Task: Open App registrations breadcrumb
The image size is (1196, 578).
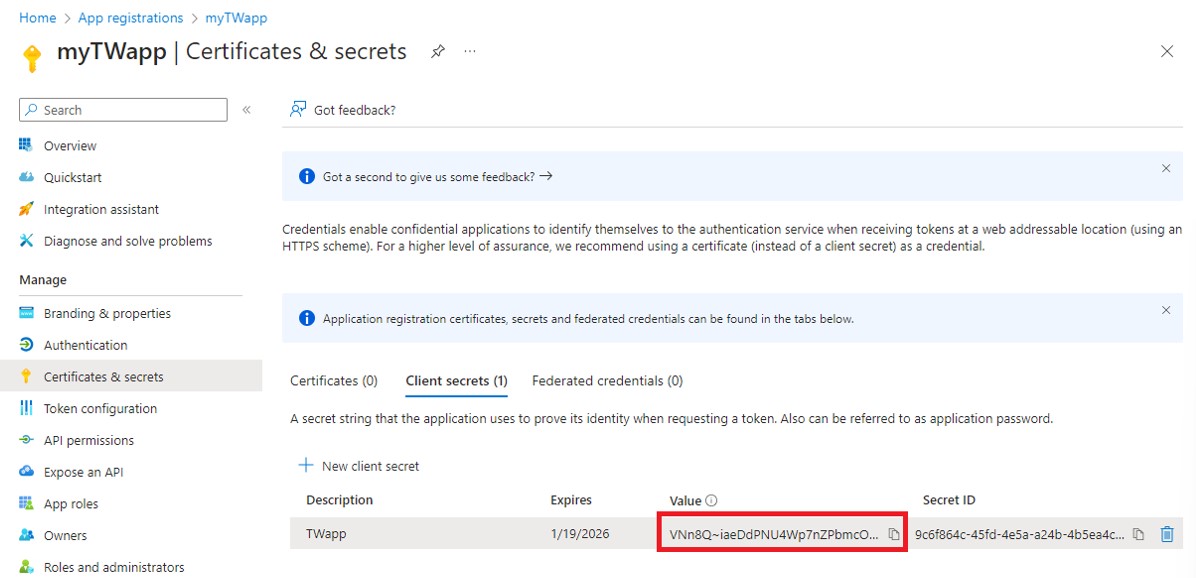Action: pyautogui.click(x=130, y=18)
